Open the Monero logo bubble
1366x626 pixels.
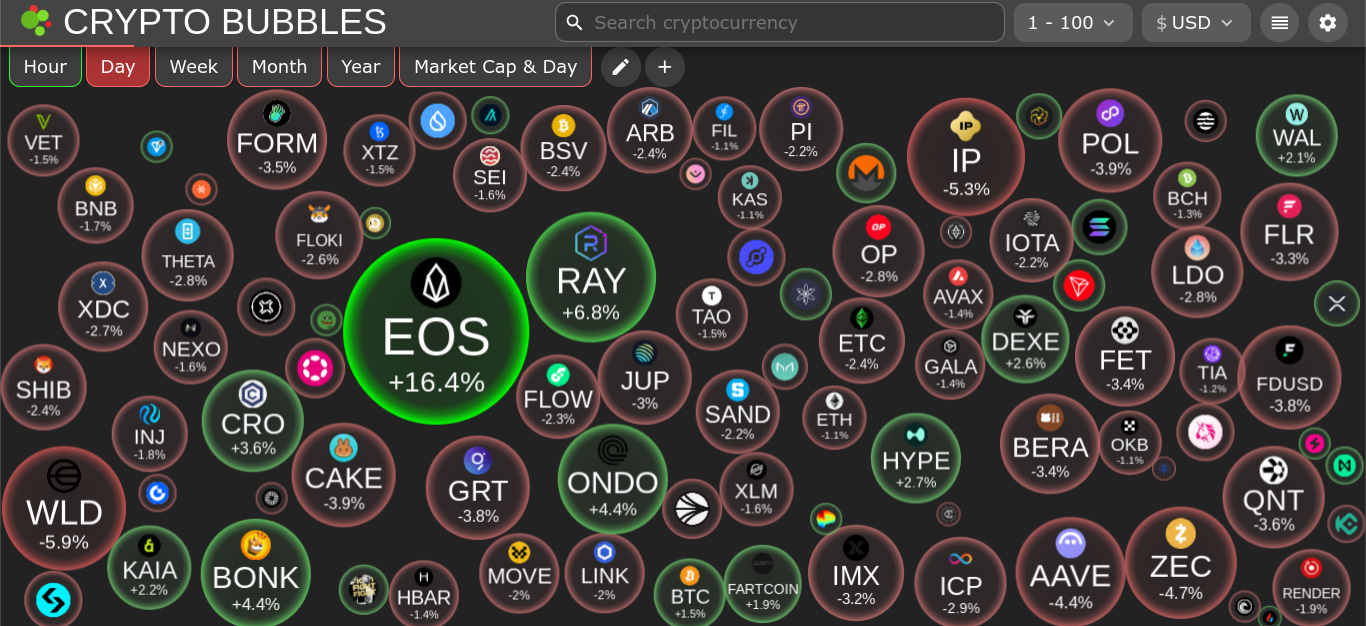tap(866, 173)
